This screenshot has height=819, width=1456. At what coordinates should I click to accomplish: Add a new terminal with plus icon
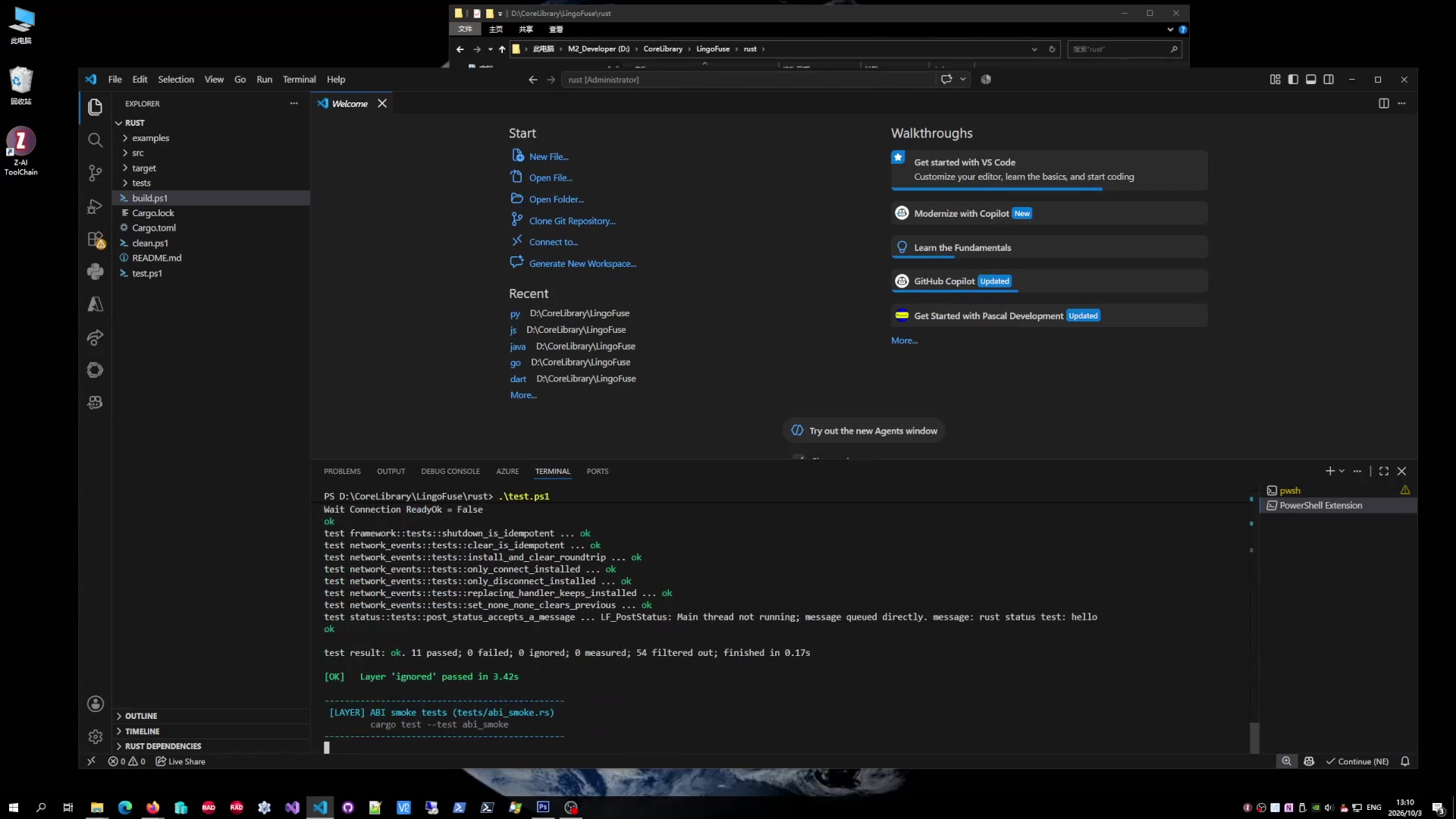click(x=1329, y=471)
